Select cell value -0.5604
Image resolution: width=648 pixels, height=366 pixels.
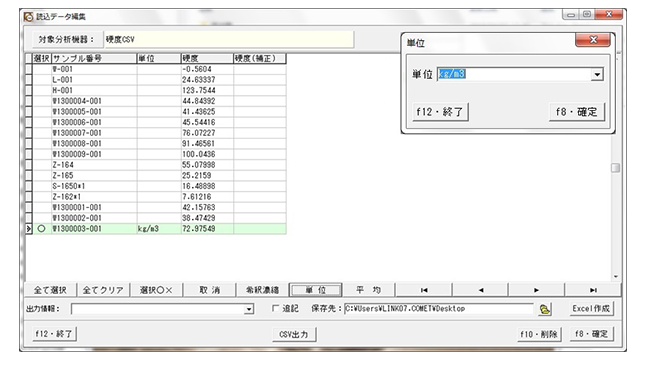pos(207,69)
